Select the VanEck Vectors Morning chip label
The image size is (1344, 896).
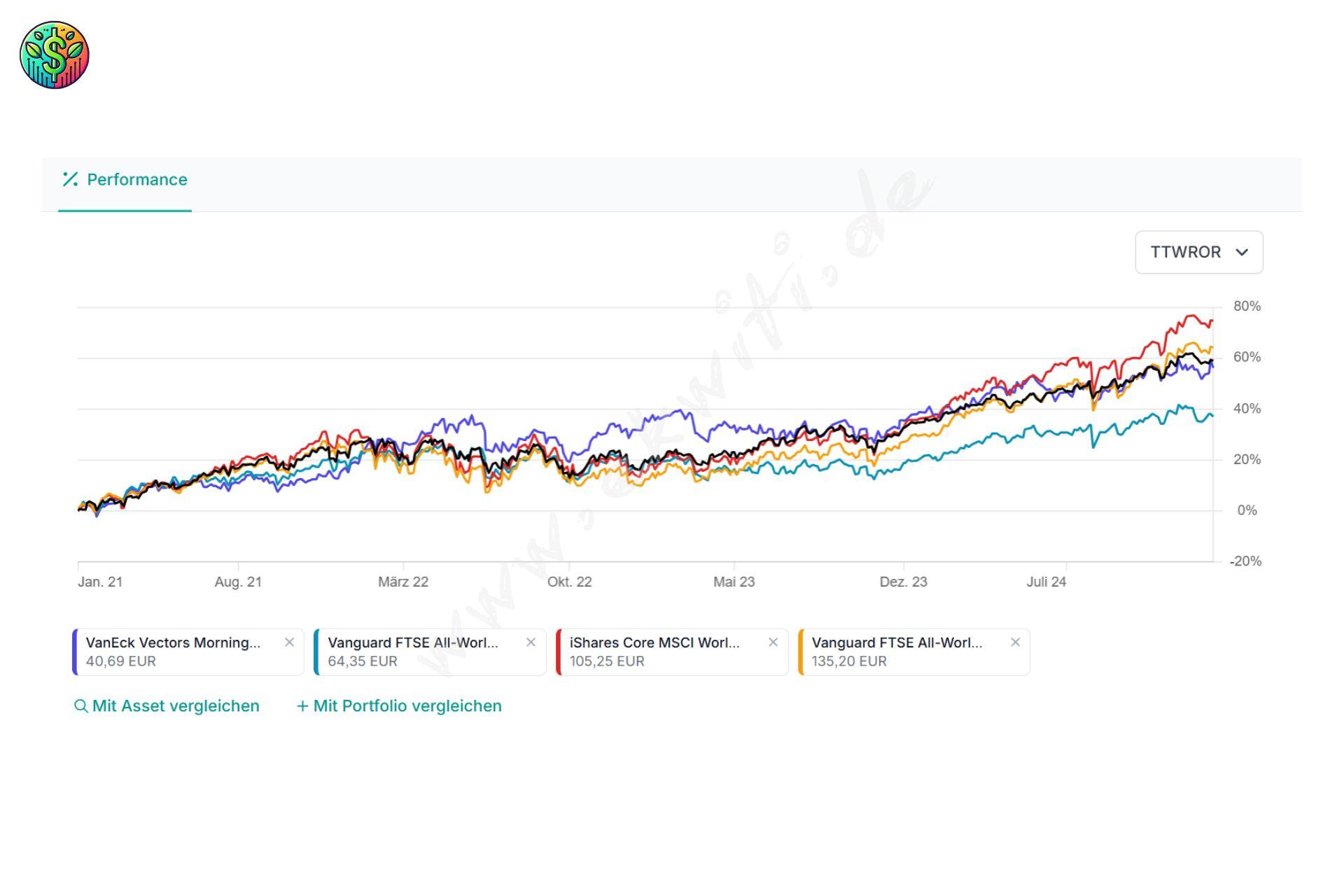tap(173, 643)
